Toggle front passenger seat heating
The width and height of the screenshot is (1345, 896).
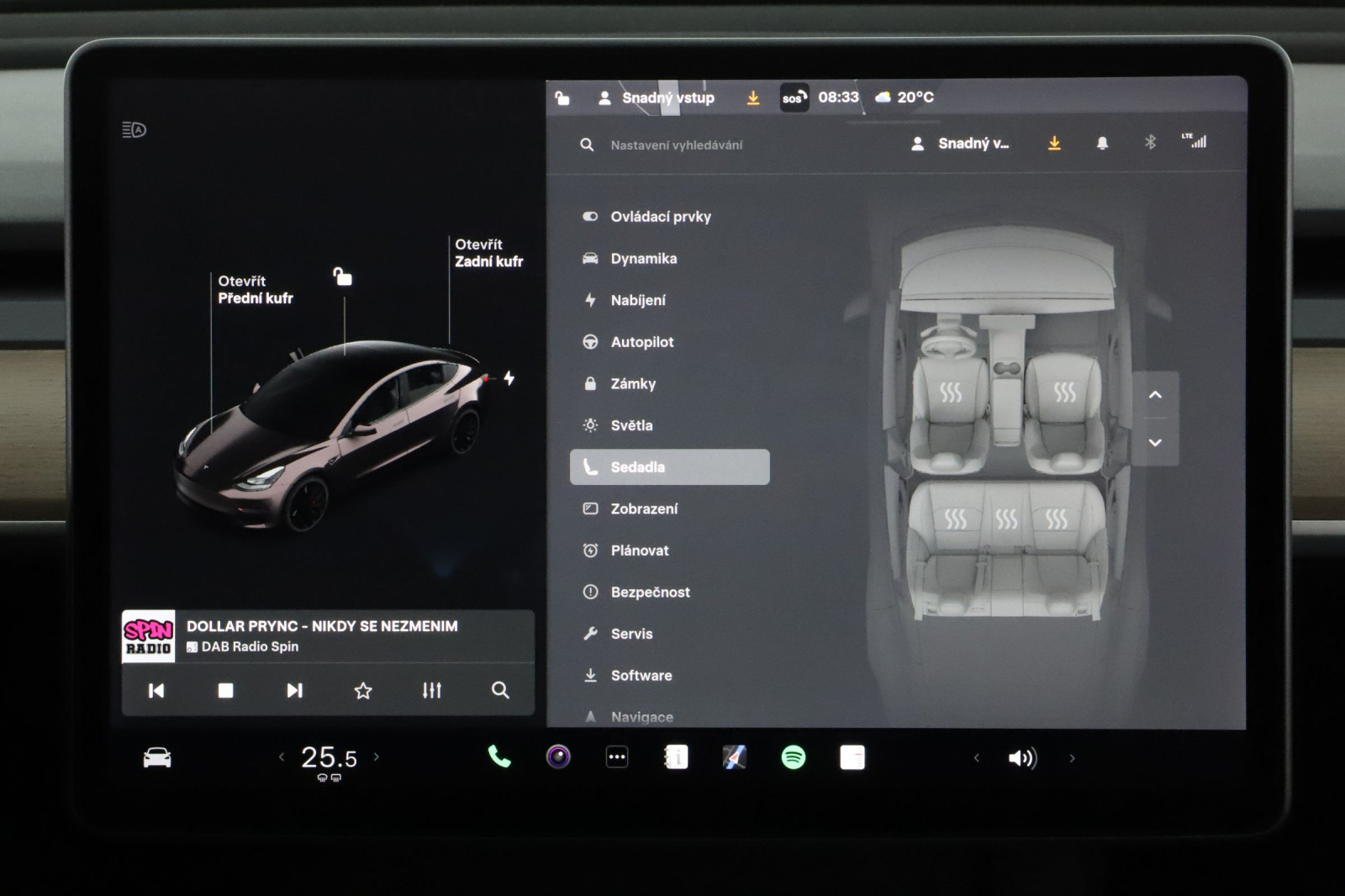pos(1064,393)
